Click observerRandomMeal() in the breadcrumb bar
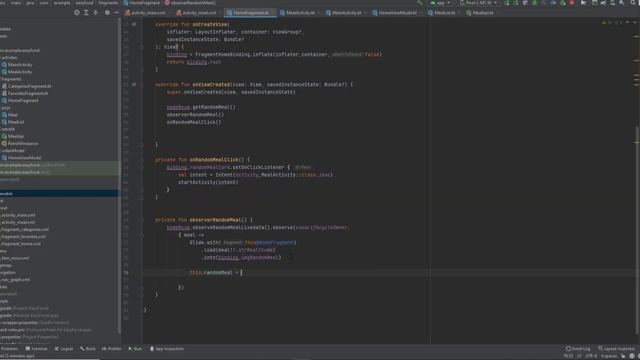The image size is (640, 360). point(190,3)
